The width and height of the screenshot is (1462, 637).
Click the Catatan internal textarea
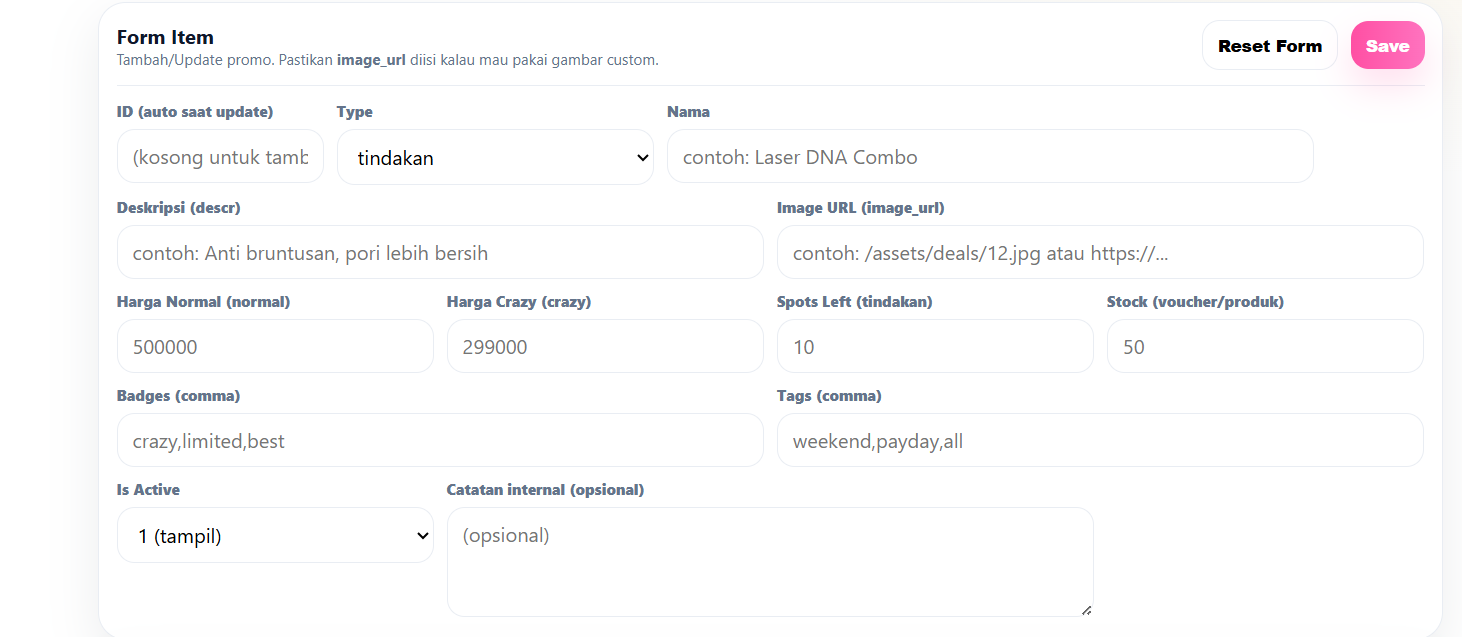click(x=770, y=562)
